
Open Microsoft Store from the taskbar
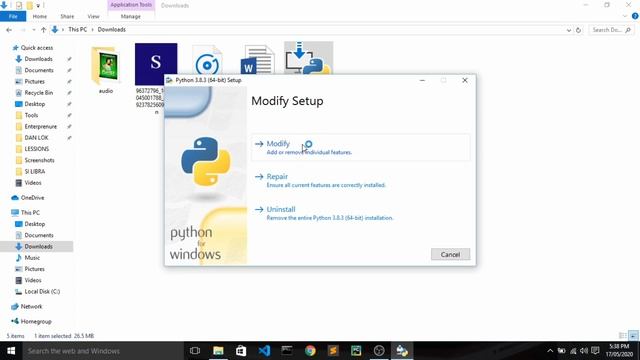pos(241,351)
